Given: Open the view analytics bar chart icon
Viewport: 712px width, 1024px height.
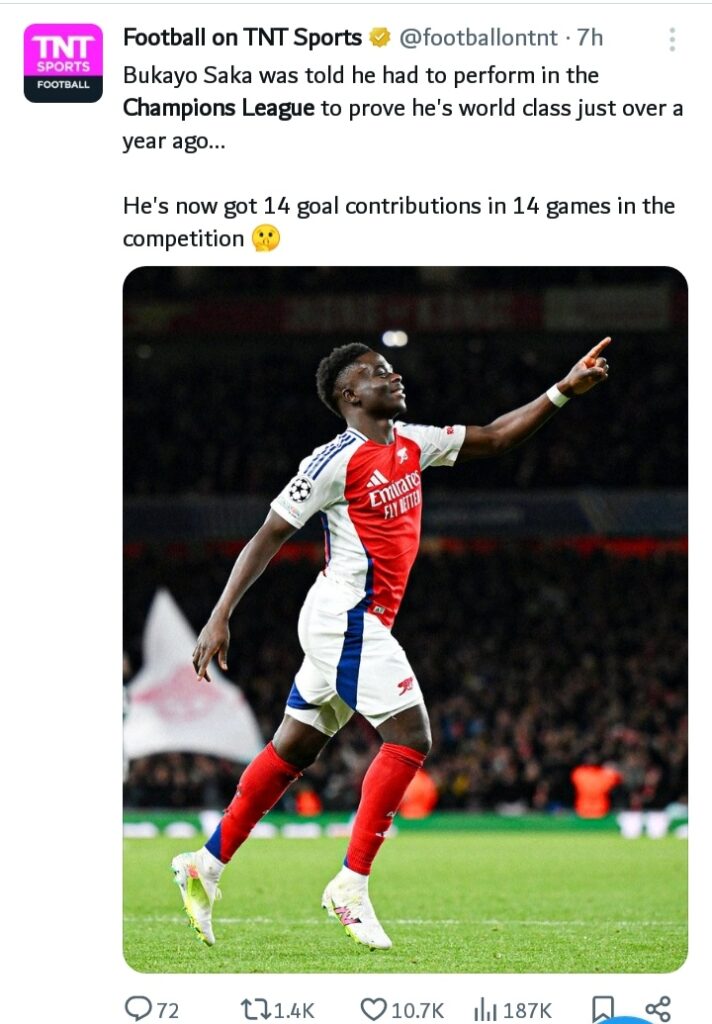Looking at the screenshot, I should (x=484, y=1009).
